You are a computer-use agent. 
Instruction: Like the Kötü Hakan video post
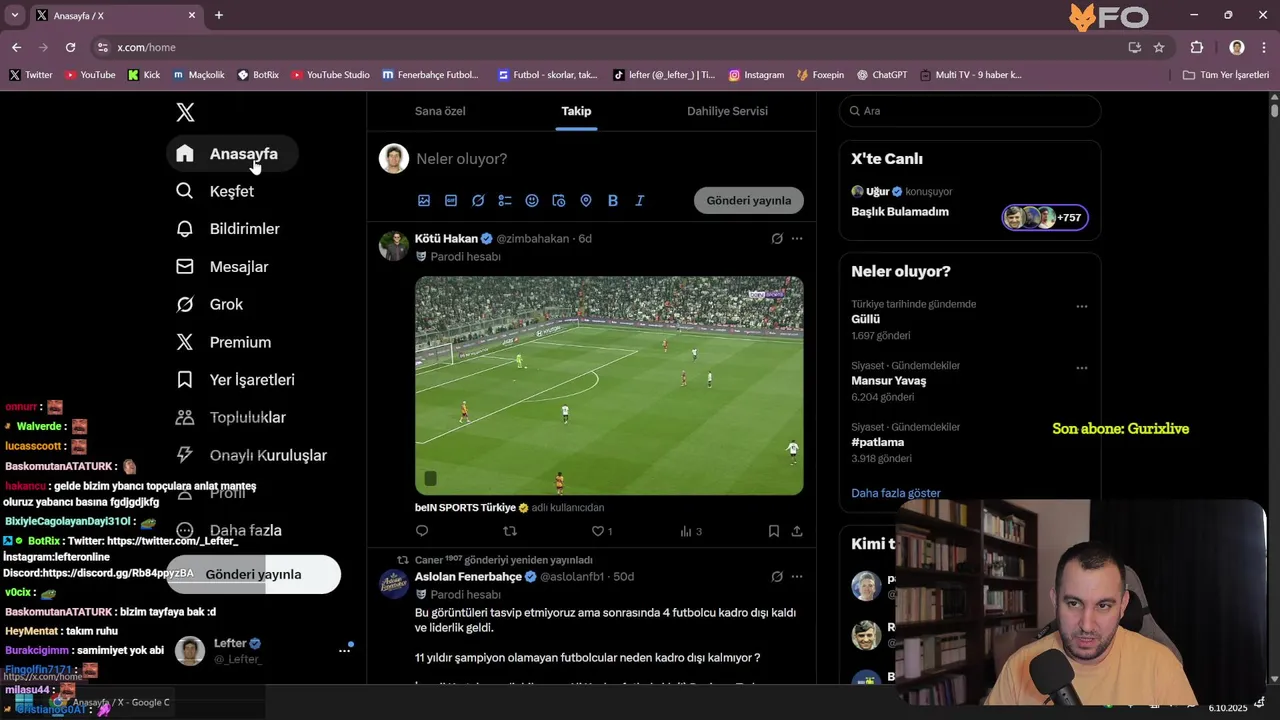coord(598,531)
